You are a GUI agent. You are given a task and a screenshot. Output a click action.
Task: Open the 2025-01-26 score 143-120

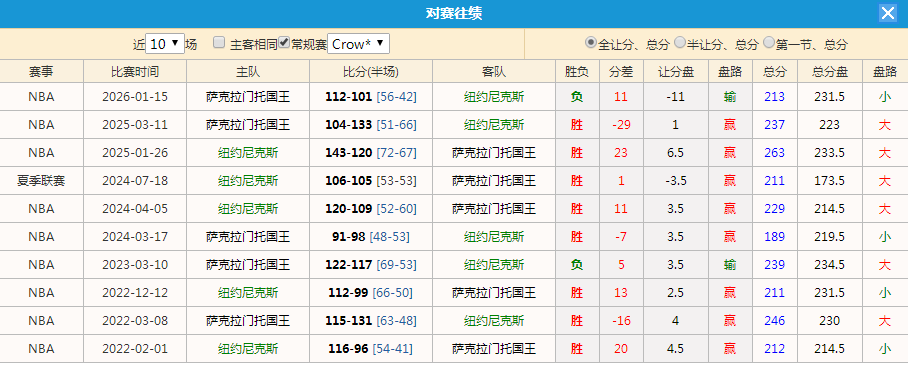click(x=349, y=153)
